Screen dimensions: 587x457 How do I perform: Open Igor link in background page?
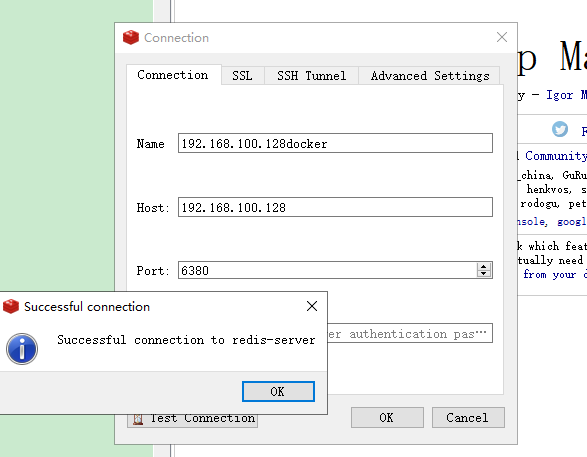(566, 95)
